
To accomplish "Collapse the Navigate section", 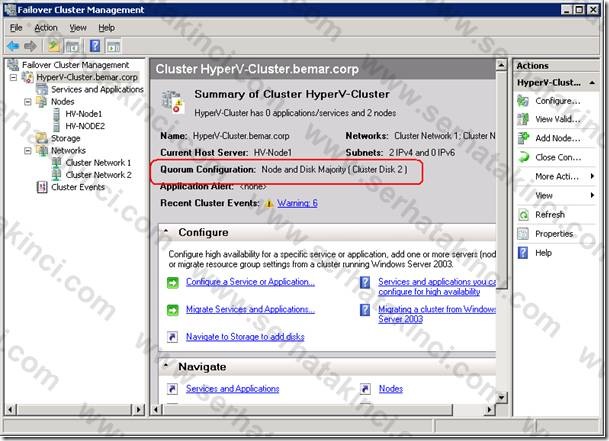I will point(166,365).
